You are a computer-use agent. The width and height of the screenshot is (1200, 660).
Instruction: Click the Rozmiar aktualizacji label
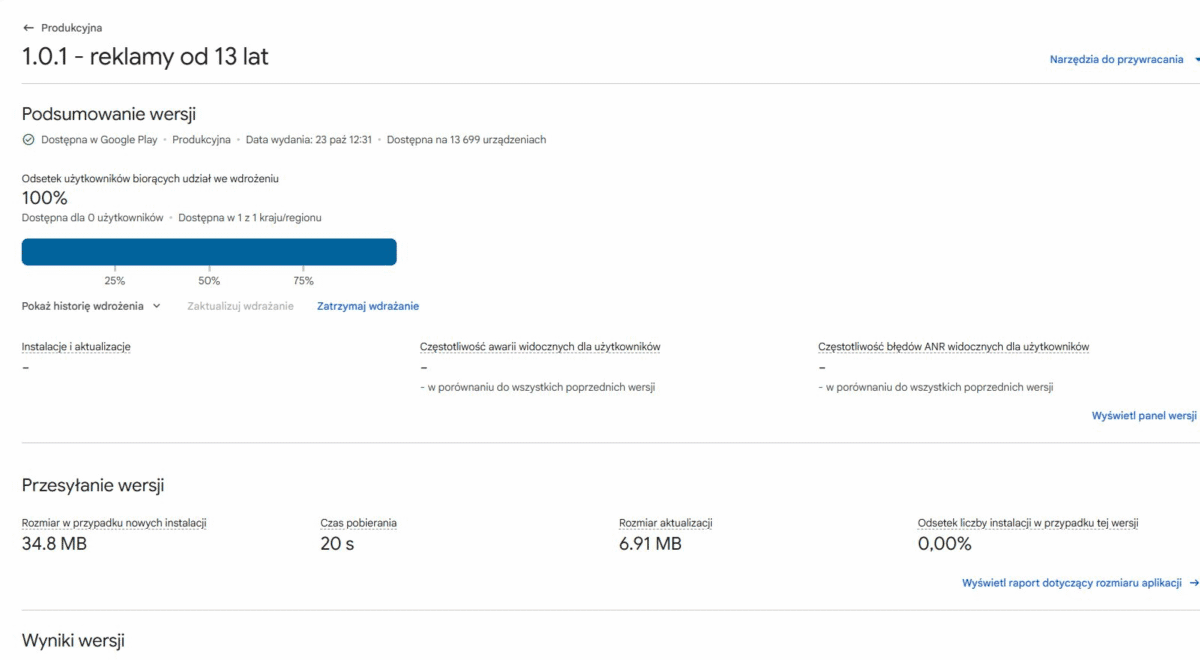point(665,523)
